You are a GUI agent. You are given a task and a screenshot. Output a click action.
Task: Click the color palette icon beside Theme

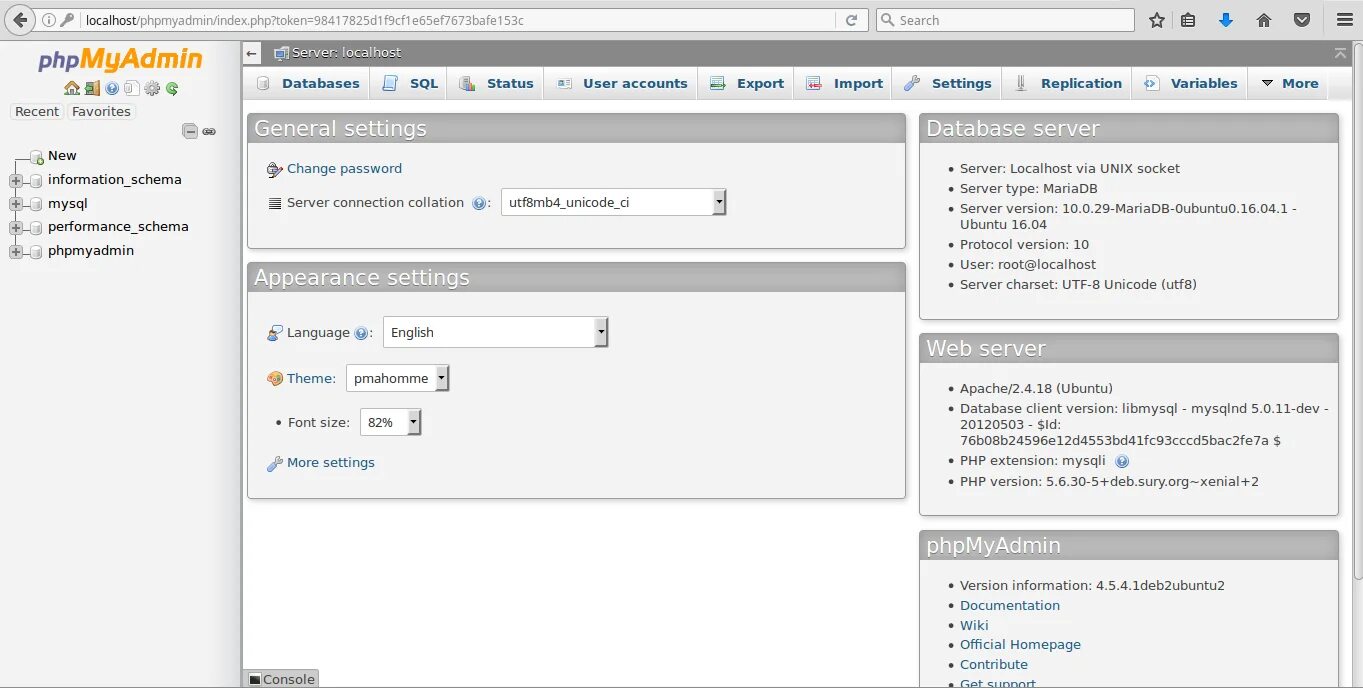click(x=275, y=379)
